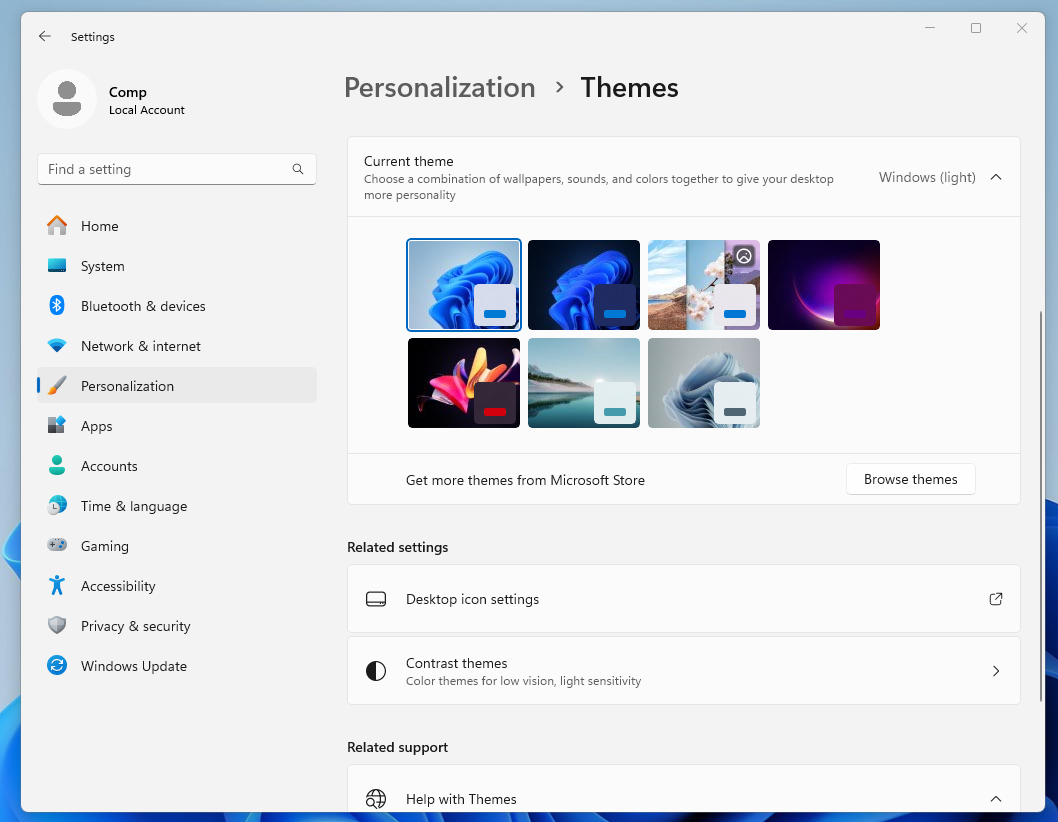Click the Themes page title
The image size is (1058, 822).
(x=629, y=88)
